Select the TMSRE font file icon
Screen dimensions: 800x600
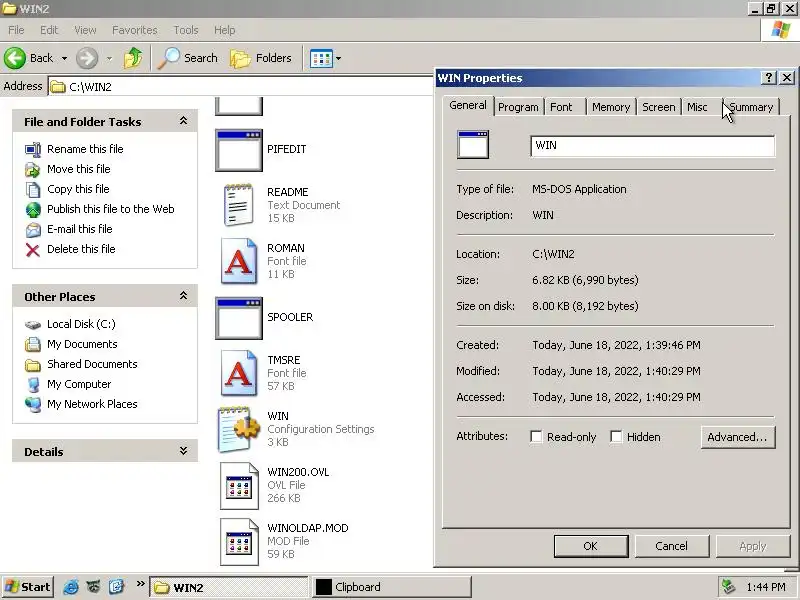[239, 373]
